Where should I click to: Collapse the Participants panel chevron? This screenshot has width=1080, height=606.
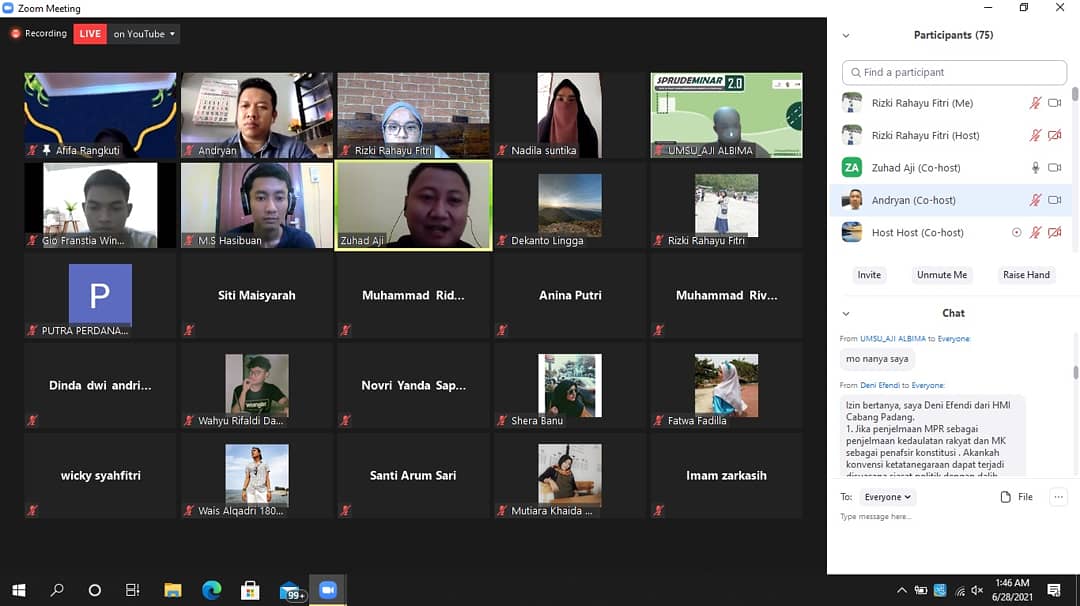[x=846, y=35]
